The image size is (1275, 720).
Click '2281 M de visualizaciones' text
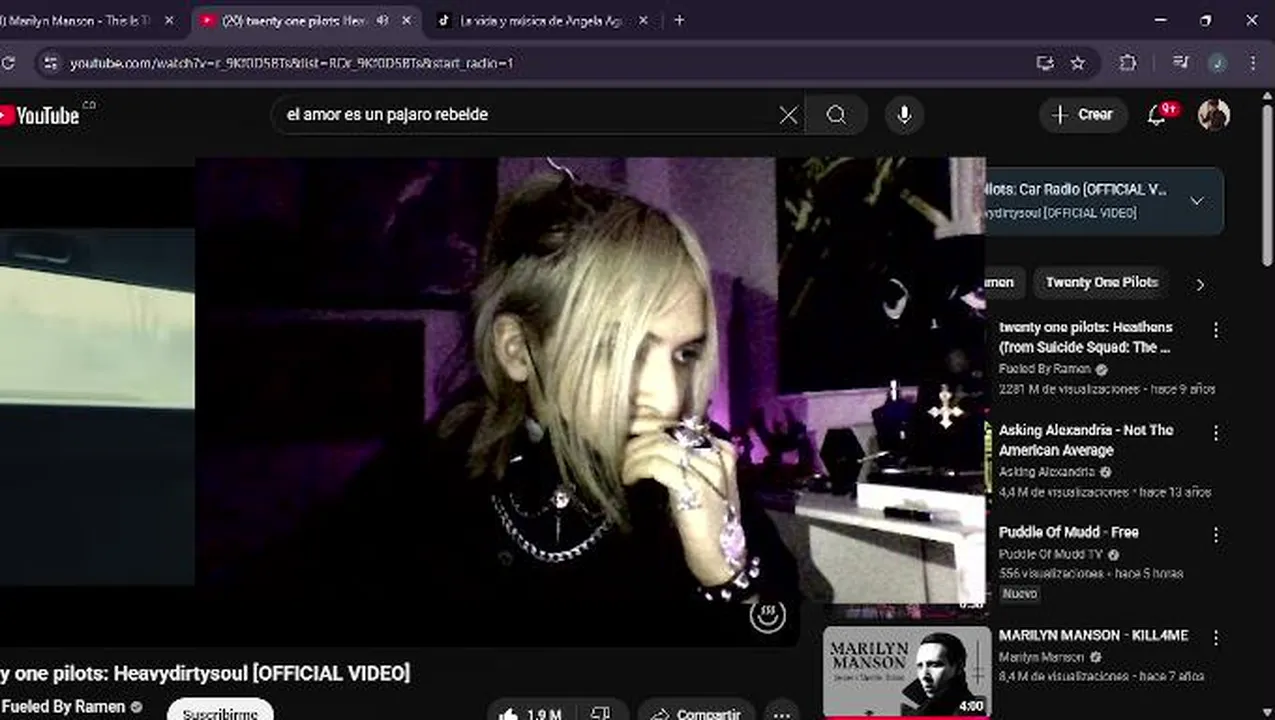[1069, 389]
